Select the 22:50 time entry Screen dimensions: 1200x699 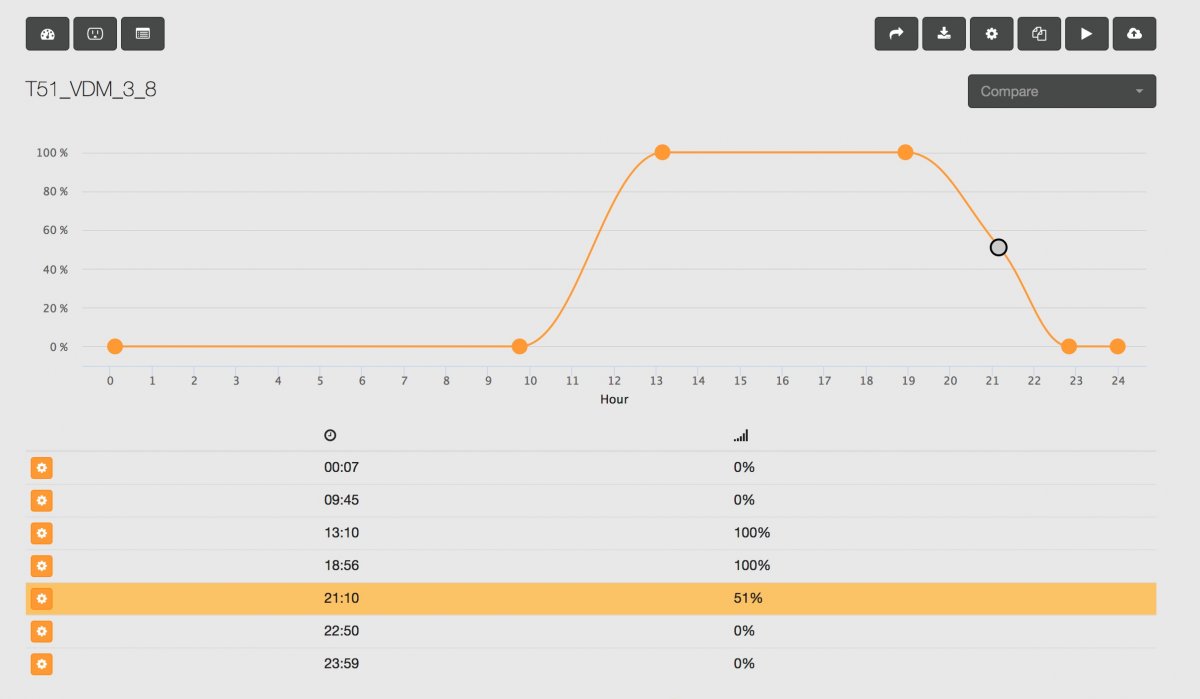(x=342, y=631)
